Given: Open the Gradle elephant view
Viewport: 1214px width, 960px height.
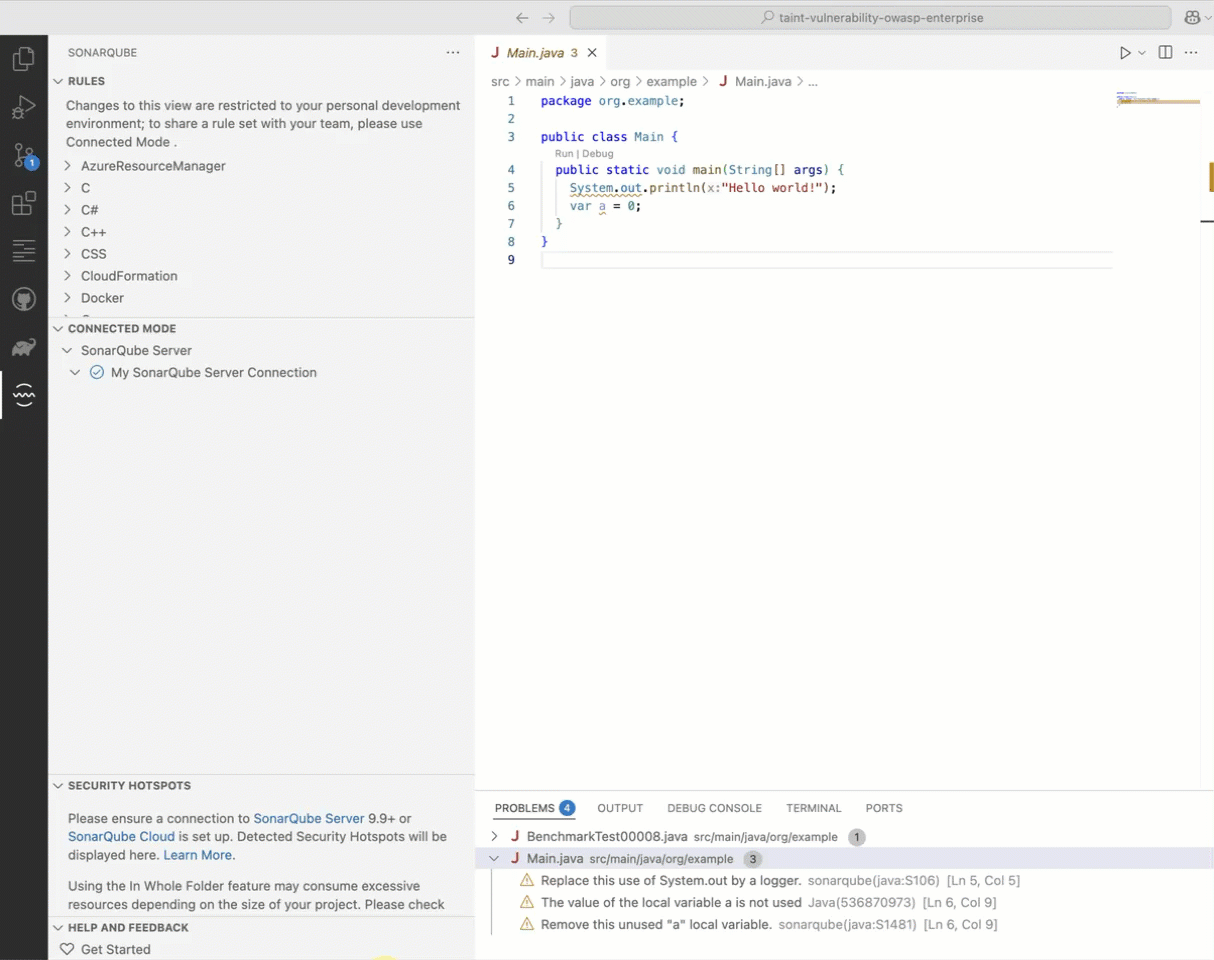Looking at the screenshot, I should 23,347.
